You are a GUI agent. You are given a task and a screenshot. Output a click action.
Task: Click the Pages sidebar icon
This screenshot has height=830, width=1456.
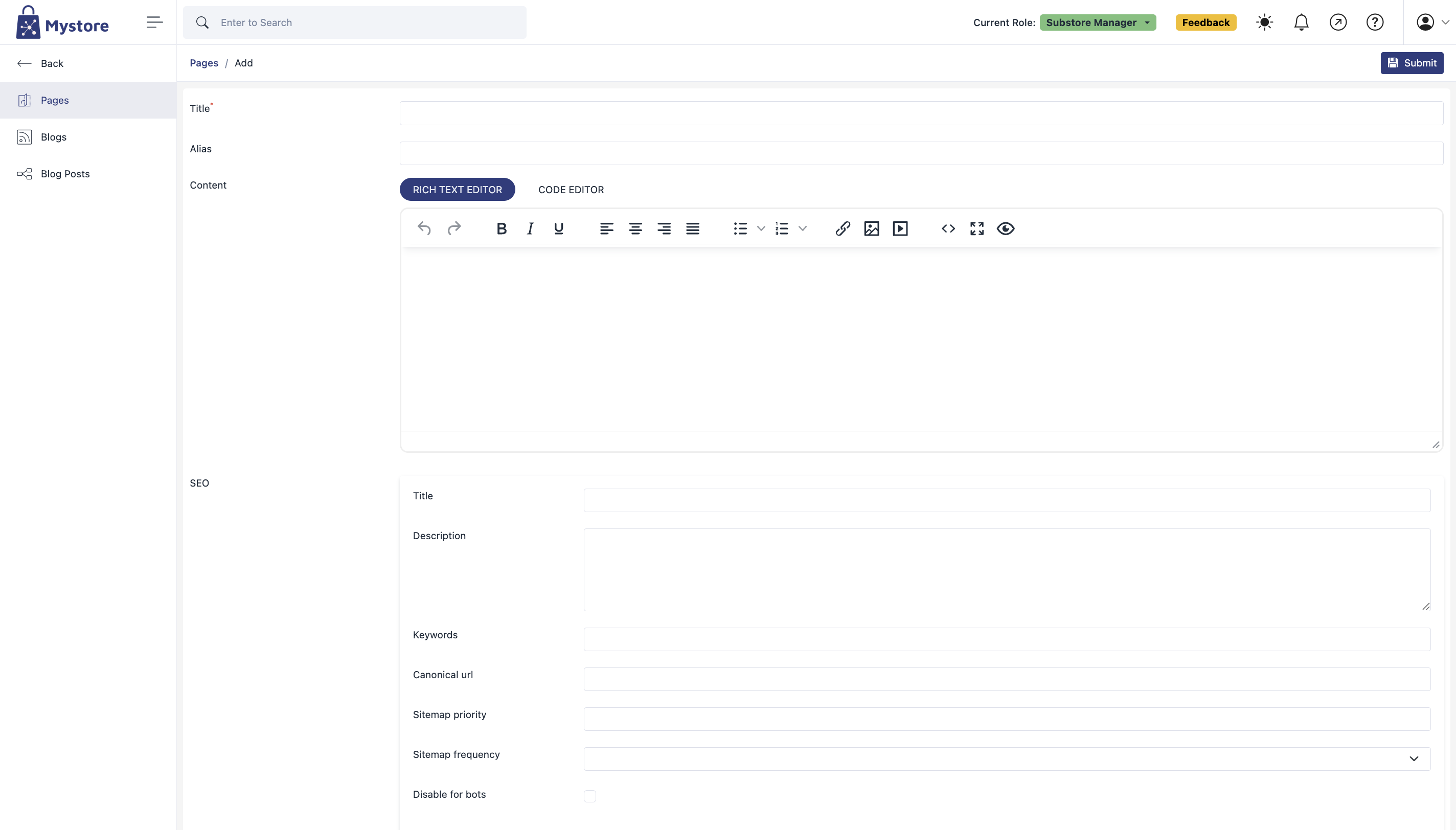(24, 100)
